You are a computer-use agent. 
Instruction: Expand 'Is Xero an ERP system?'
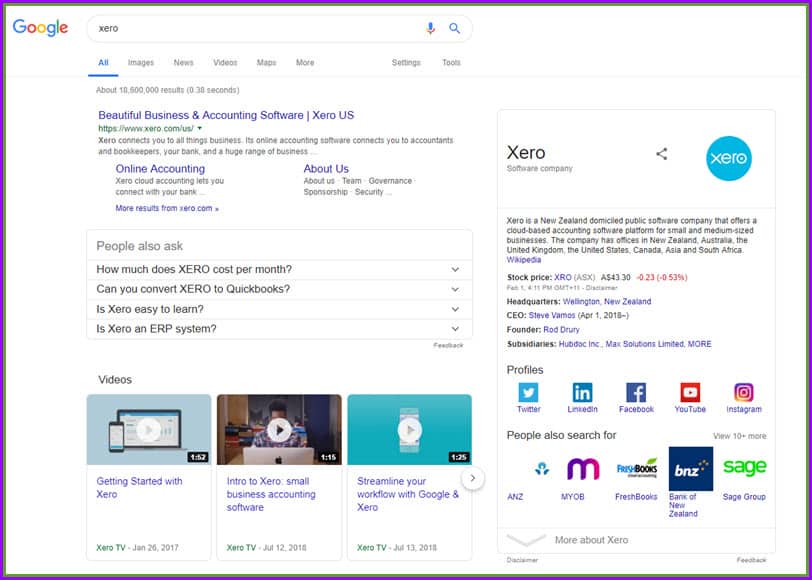coord(280,329)
